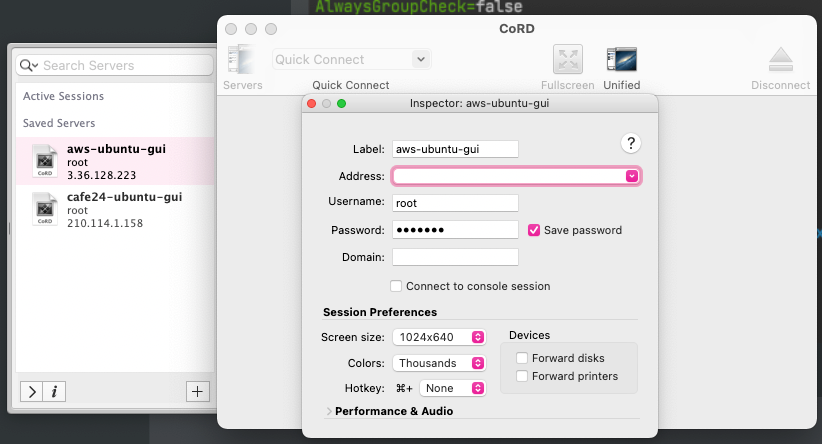This screenshot has height=444, width=822.
Task: Click the Password field
Action: click(x=455, y=230)
